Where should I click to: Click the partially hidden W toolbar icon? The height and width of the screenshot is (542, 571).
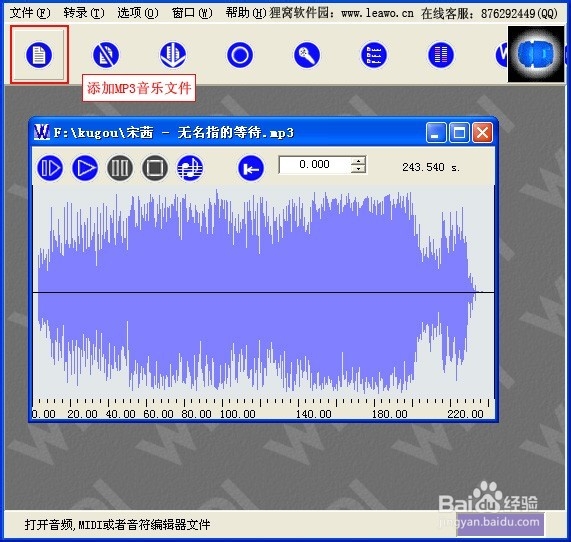(502, 55)
